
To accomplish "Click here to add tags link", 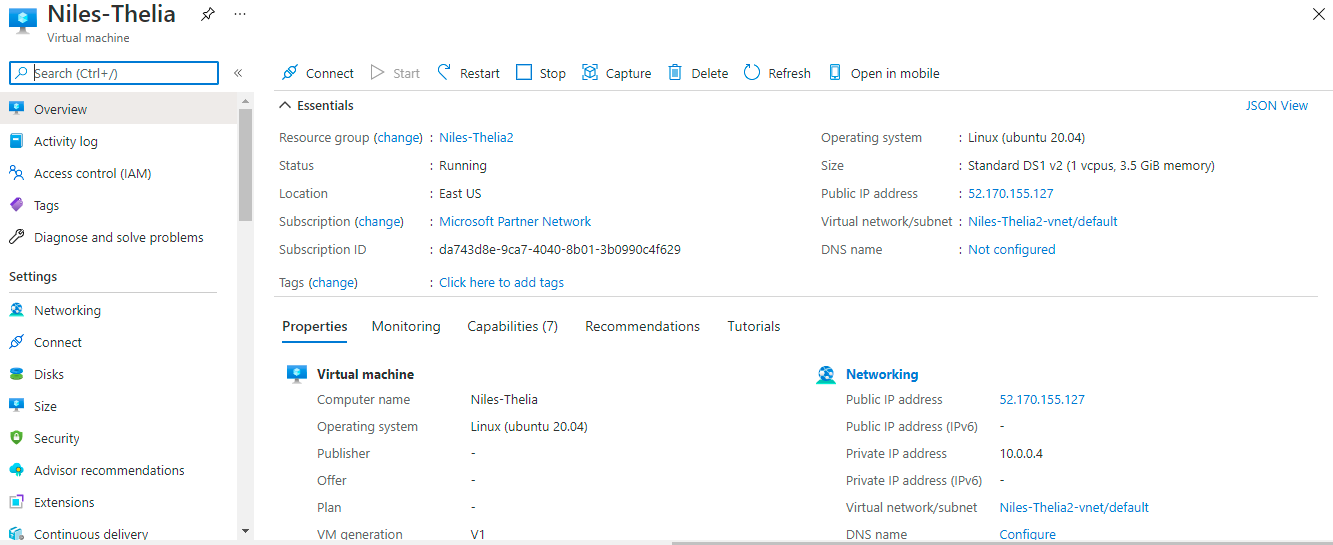I will [501, 282].
